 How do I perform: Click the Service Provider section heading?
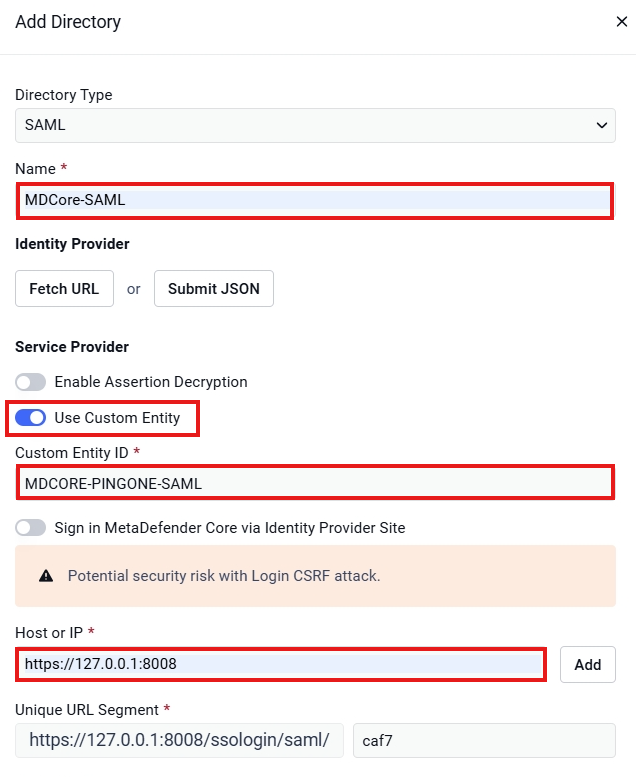click(72, 347)
